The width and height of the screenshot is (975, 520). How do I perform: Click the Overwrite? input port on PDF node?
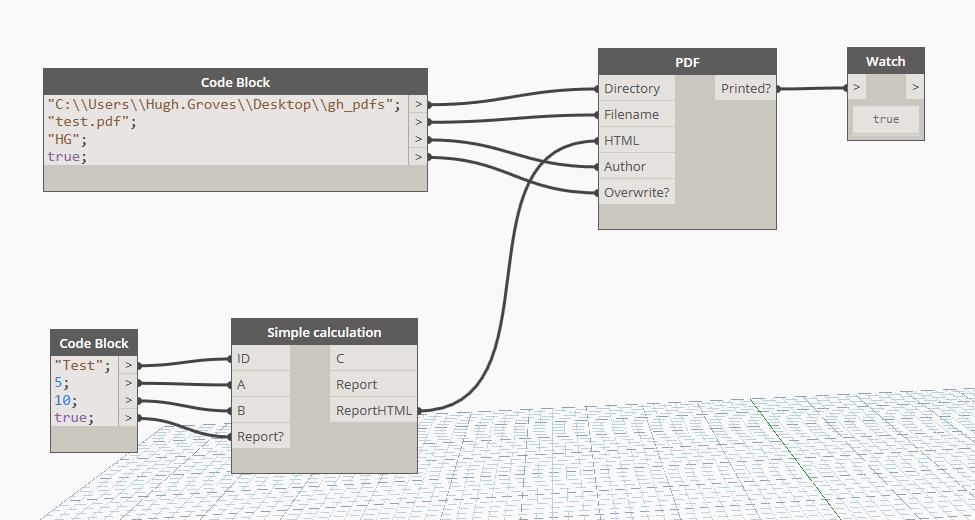click(637, 193)
